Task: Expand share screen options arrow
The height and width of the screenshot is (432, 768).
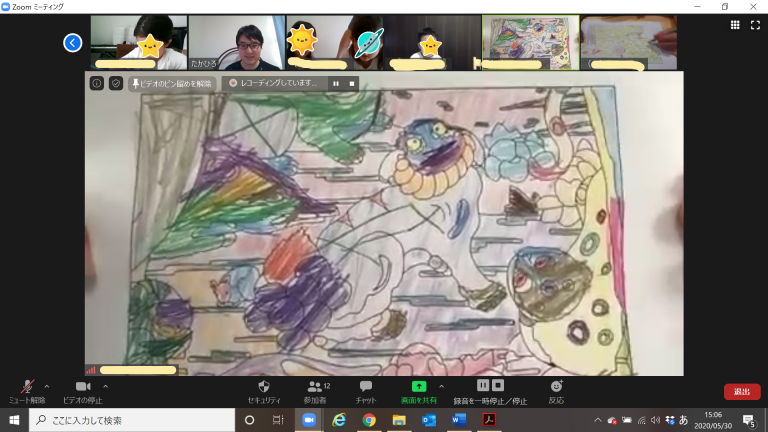Action: 441,385
